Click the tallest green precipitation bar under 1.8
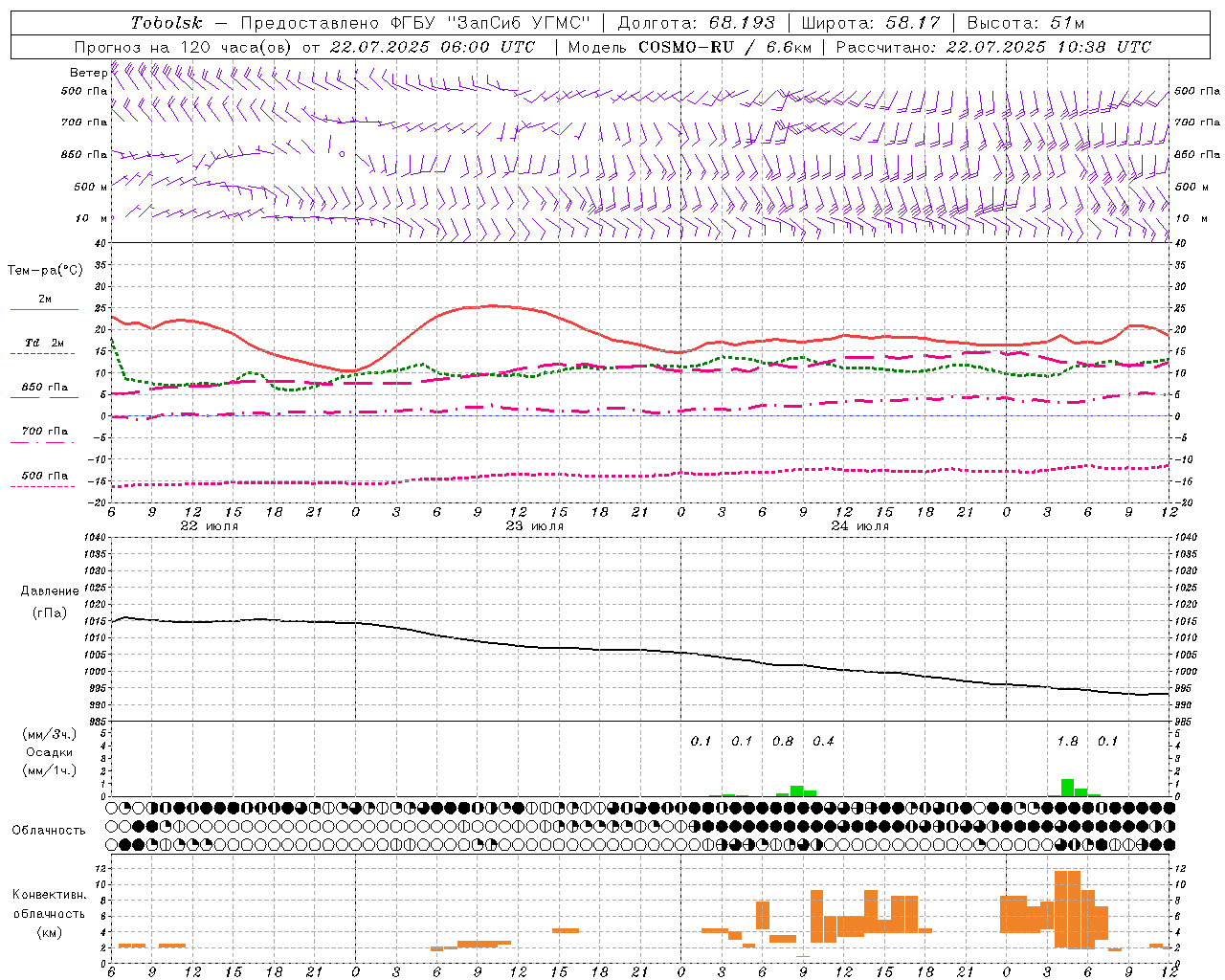 click(x=1067, y=788)
